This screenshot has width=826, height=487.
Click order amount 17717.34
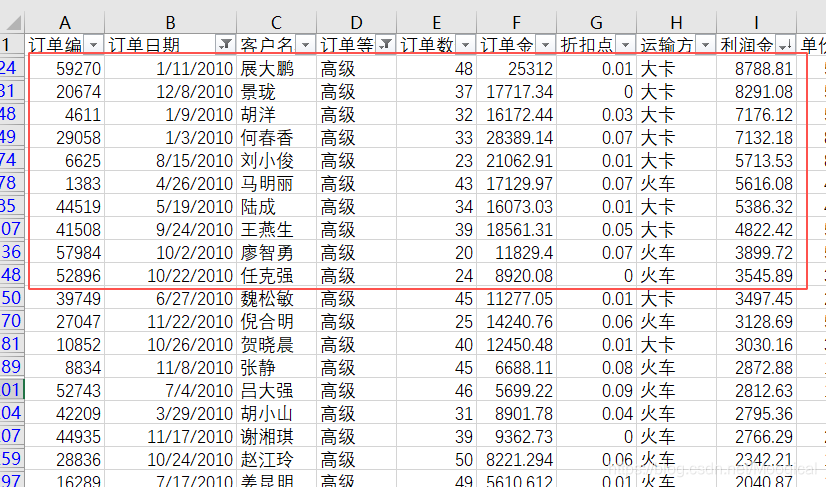click(x=519, y=92)
